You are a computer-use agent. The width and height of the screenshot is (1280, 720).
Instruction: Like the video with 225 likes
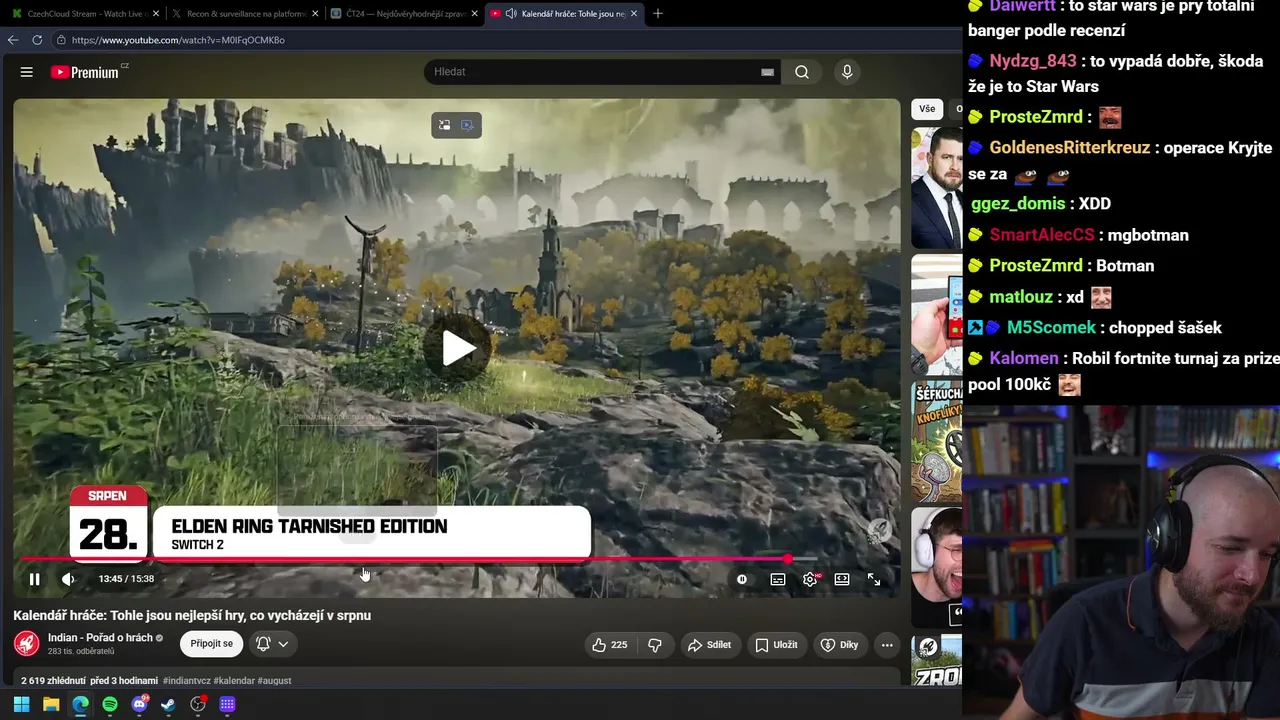(610, 645)
